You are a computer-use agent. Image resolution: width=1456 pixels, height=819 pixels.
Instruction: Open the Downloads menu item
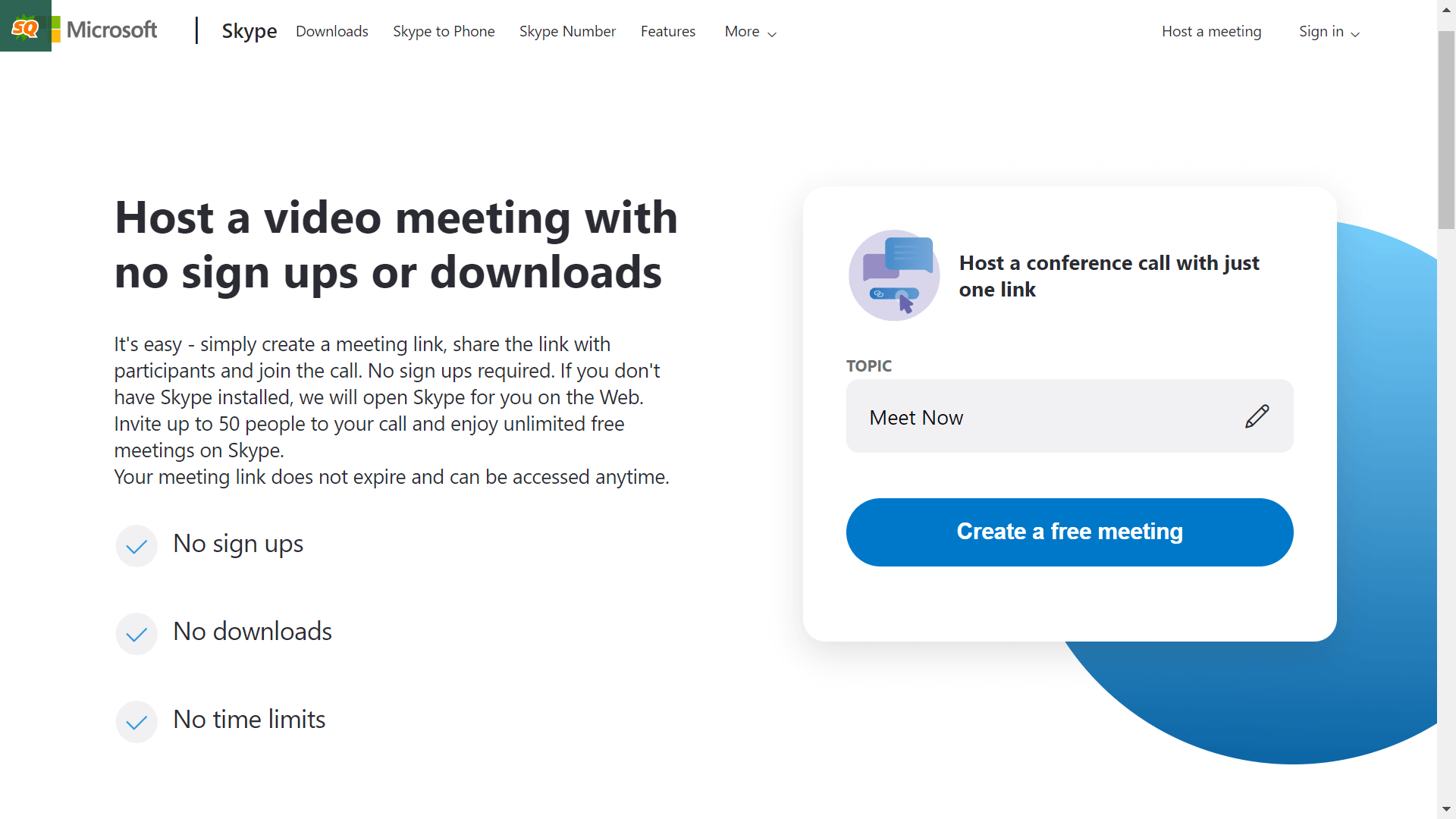[332, 31]
